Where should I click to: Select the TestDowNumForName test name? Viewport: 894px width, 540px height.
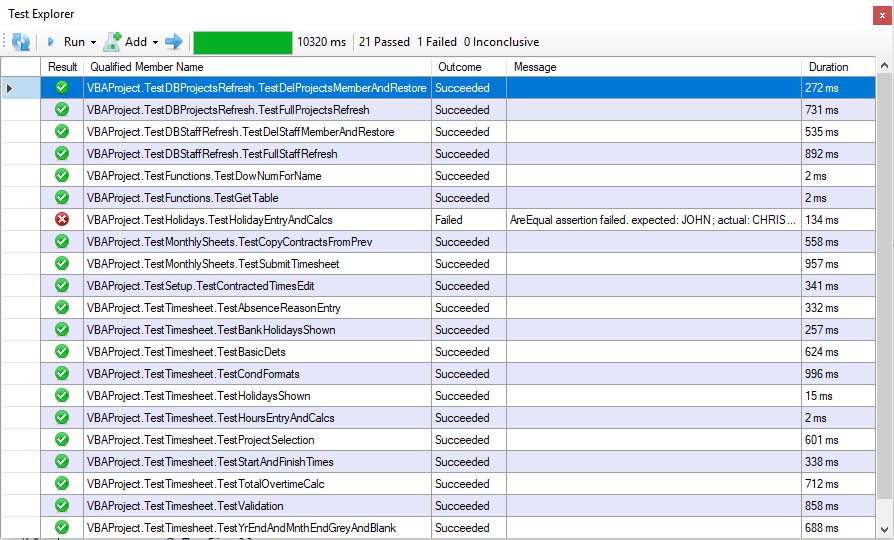point(204,176)
